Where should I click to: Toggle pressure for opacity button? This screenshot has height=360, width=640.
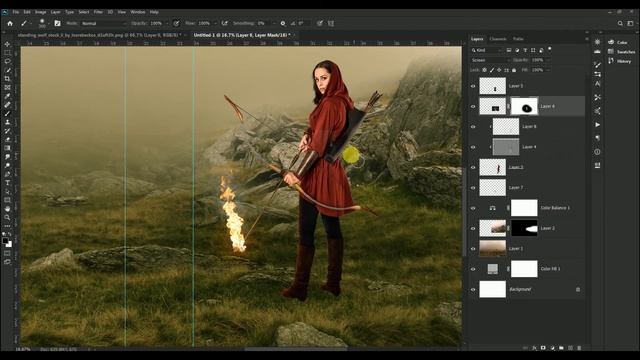[x=176, y=23]
